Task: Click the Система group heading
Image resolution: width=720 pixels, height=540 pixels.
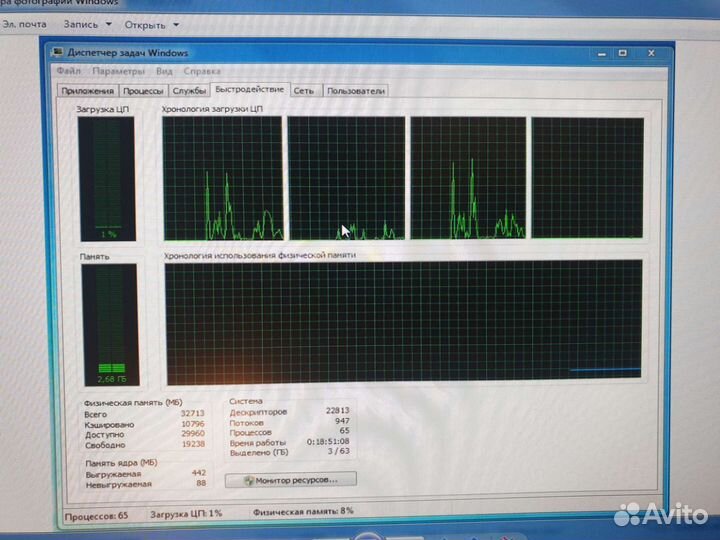Action: (246, 401)
